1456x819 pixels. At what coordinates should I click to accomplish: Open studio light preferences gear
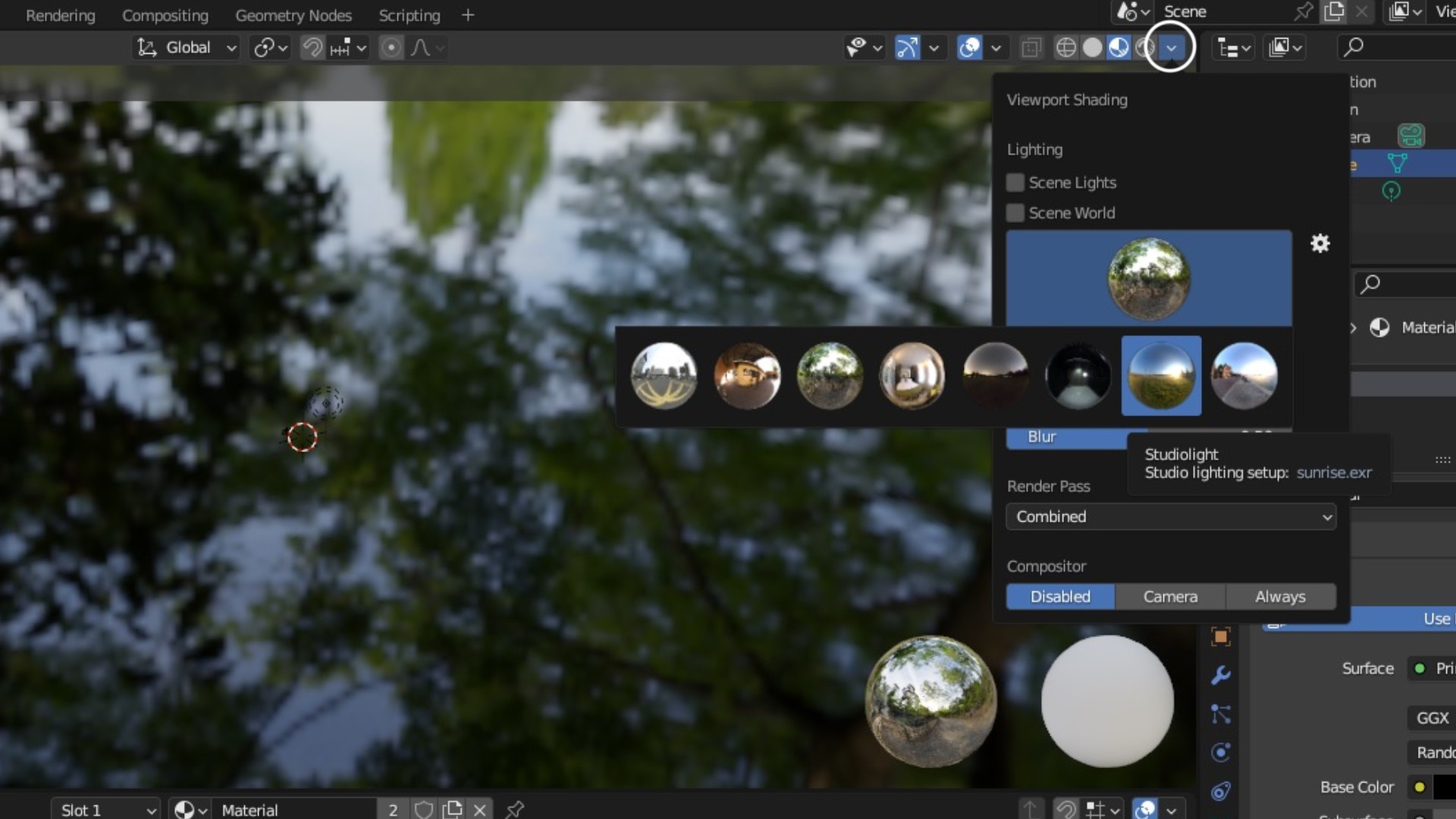pyautogui.click(x=1319, y=243)
